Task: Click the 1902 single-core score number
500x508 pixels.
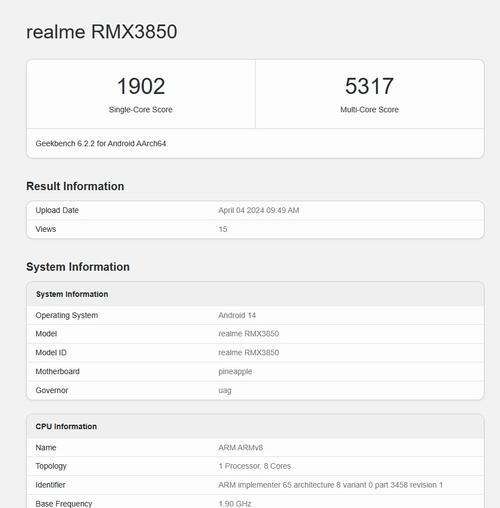Action: [141, 86]
